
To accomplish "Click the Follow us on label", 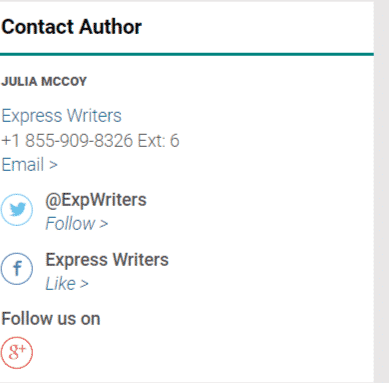I will point(51,319).
